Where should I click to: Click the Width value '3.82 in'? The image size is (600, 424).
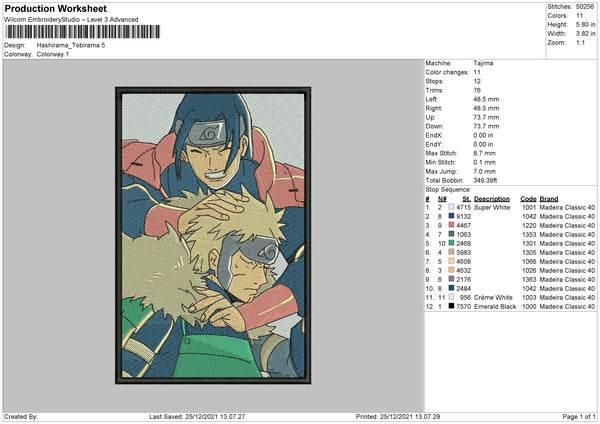pos(585,34)
